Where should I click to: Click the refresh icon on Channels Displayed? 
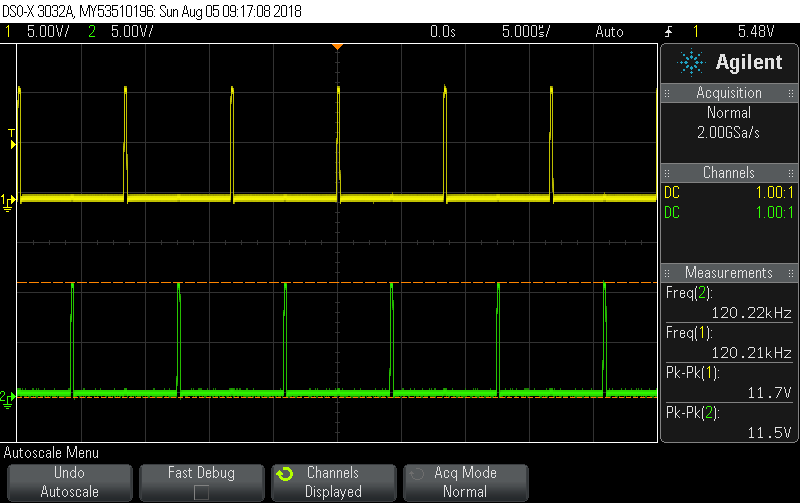pos(285,474)
